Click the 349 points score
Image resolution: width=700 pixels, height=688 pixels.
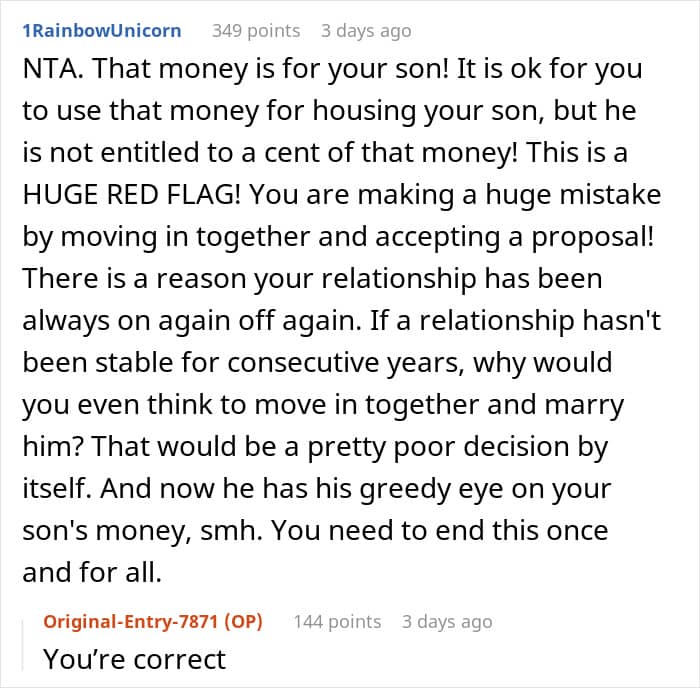coord(255,30)
